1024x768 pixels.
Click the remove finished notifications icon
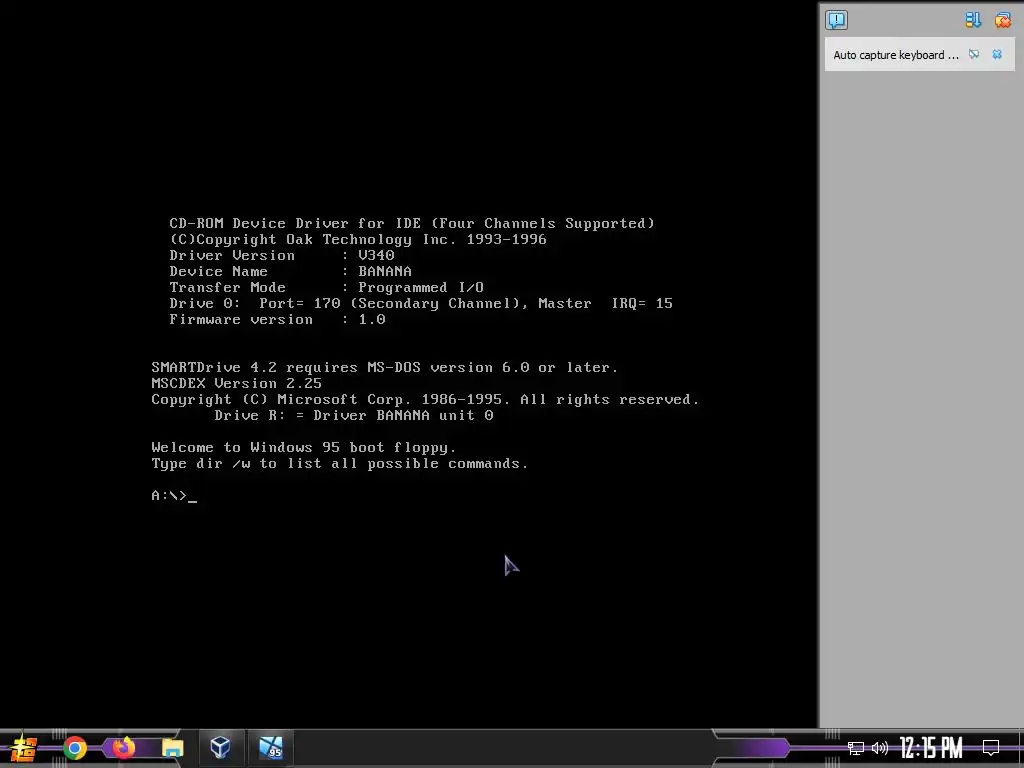(x=1002, y=20)
